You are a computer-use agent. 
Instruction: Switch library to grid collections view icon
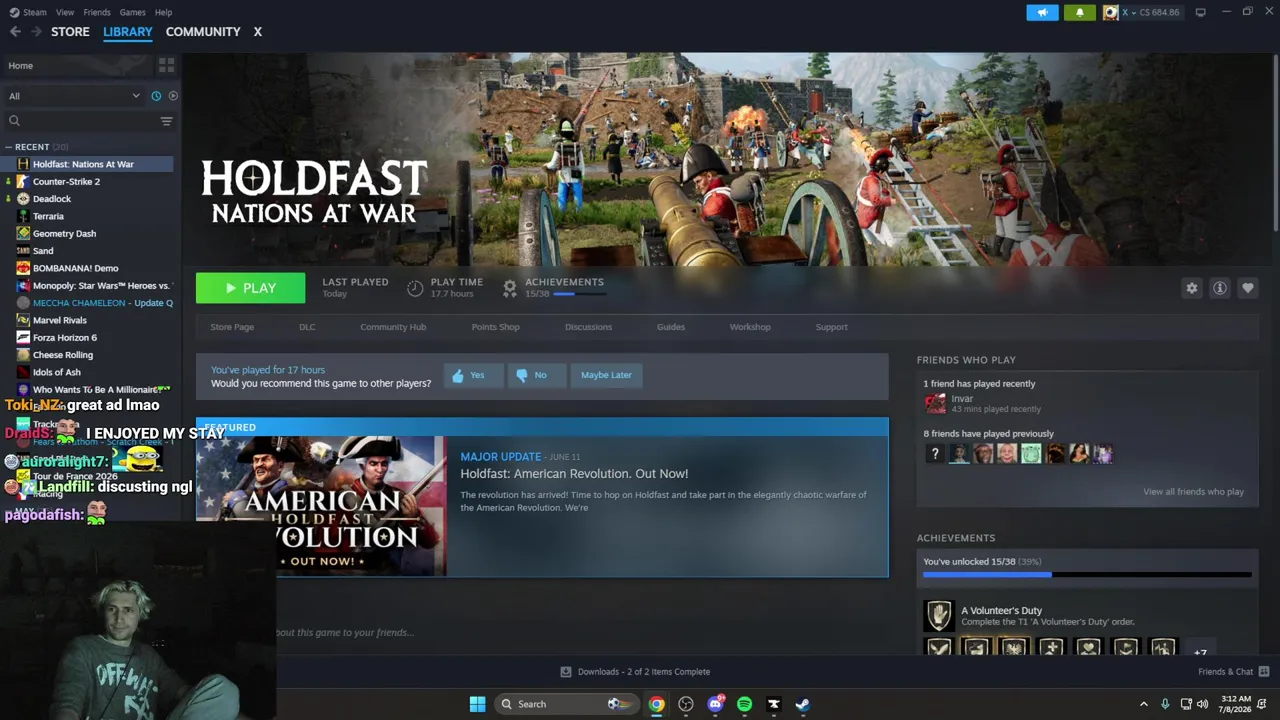pos(166,65)
